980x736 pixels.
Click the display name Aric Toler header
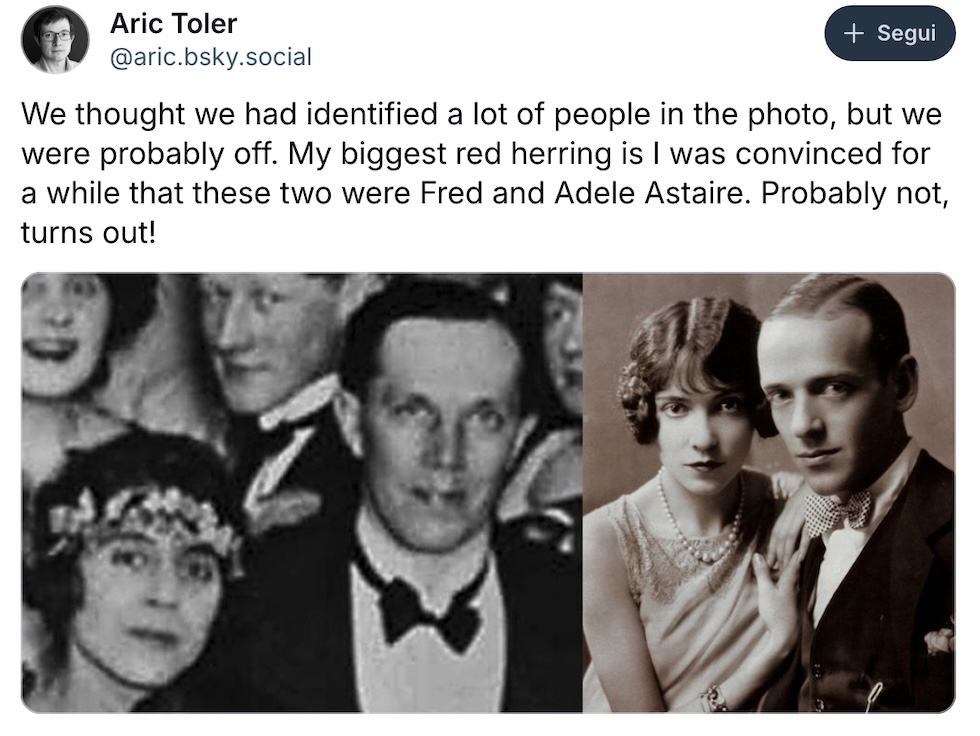(x=172, y=23)
